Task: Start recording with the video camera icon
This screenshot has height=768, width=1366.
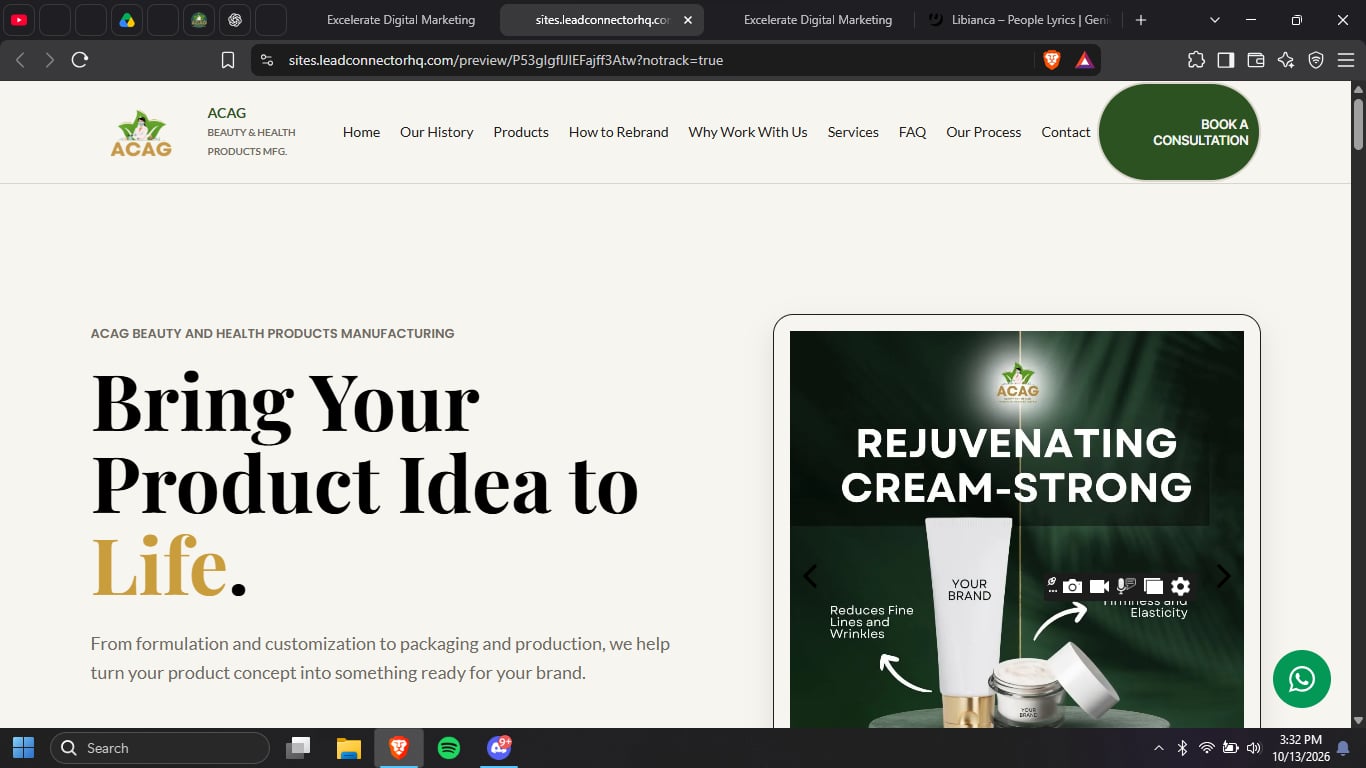Action: [1099, 586]
